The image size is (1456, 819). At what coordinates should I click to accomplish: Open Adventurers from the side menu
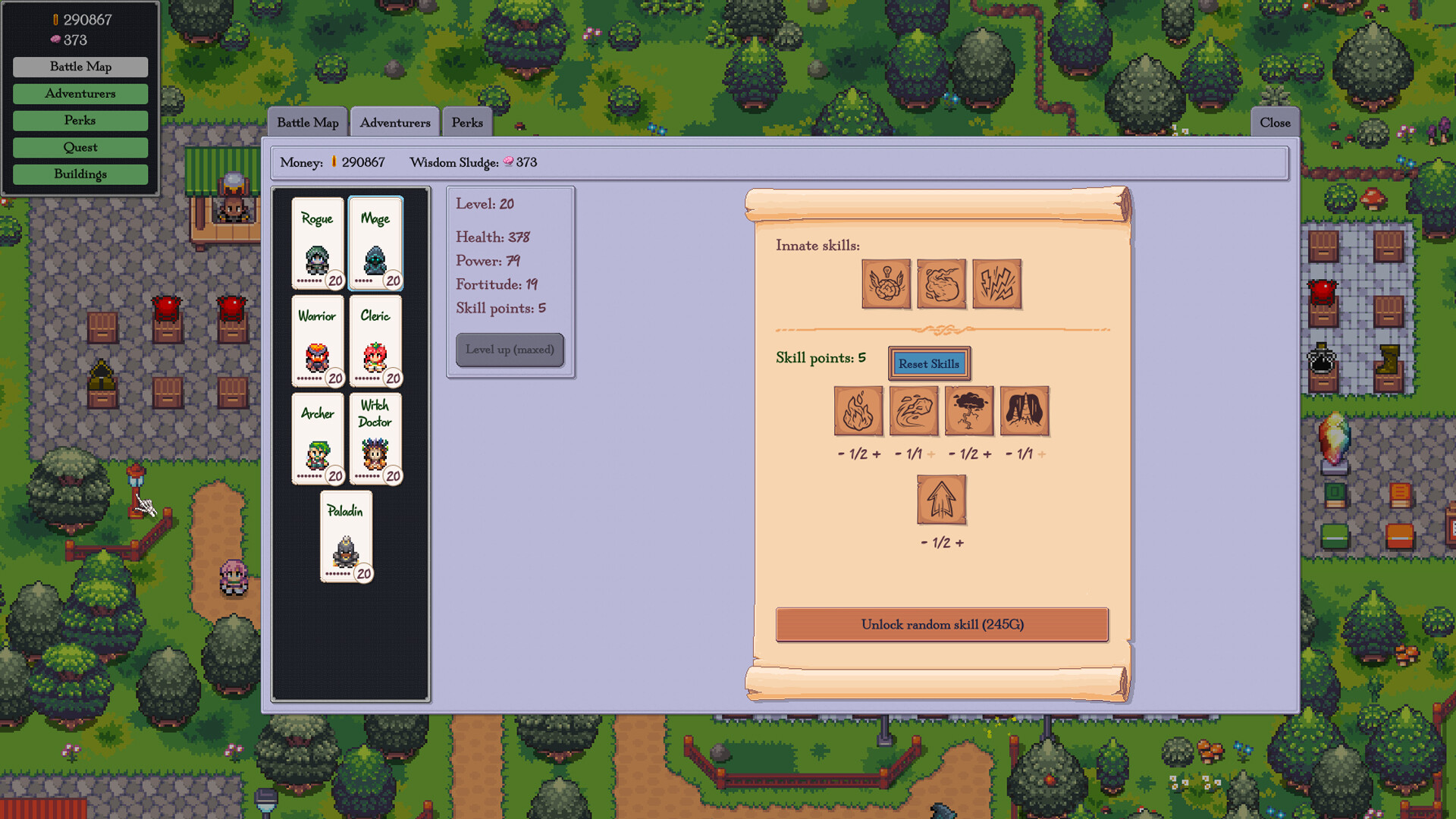pyautogui.click(x=80, y=94)
